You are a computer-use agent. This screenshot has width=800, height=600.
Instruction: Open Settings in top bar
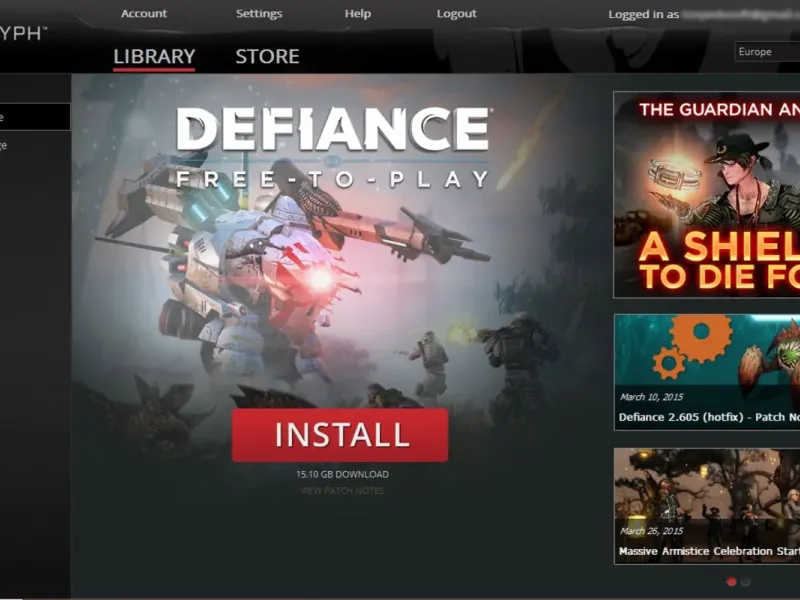(x=259, y=14)
